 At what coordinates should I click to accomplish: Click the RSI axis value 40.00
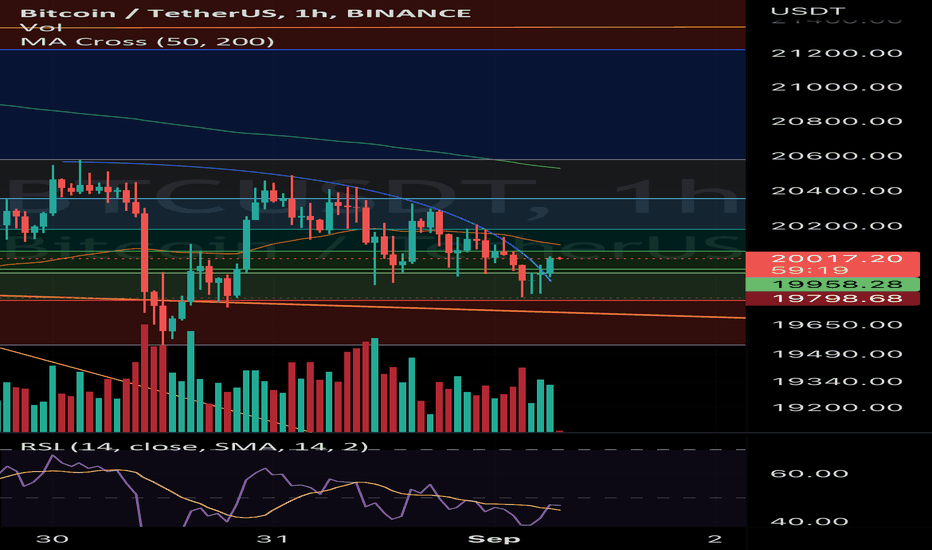809,521
